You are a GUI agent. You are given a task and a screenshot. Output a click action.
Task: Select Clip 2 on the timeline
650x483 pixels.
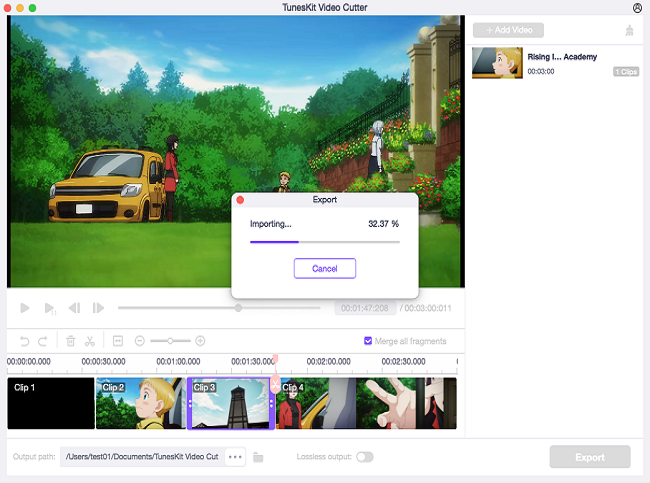(141, 403)
